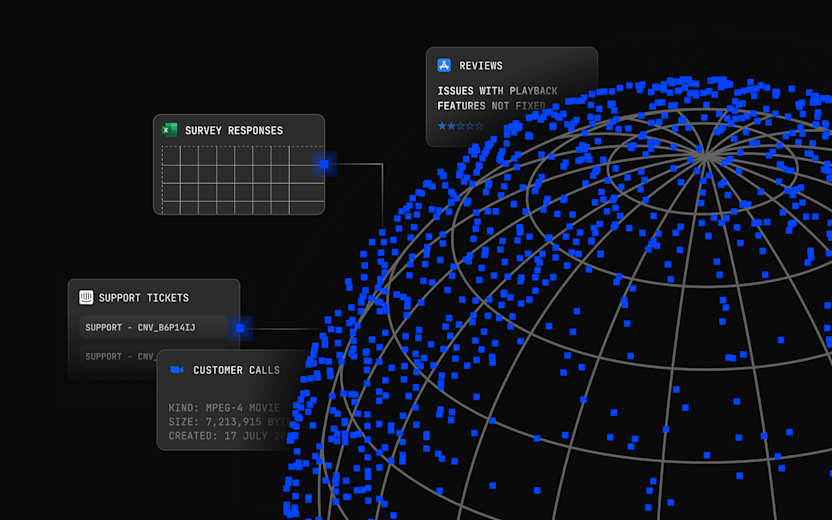Click the CUSTOMER CALLS heading
This screenshot has height=520, width=832.
click(236, 370)
